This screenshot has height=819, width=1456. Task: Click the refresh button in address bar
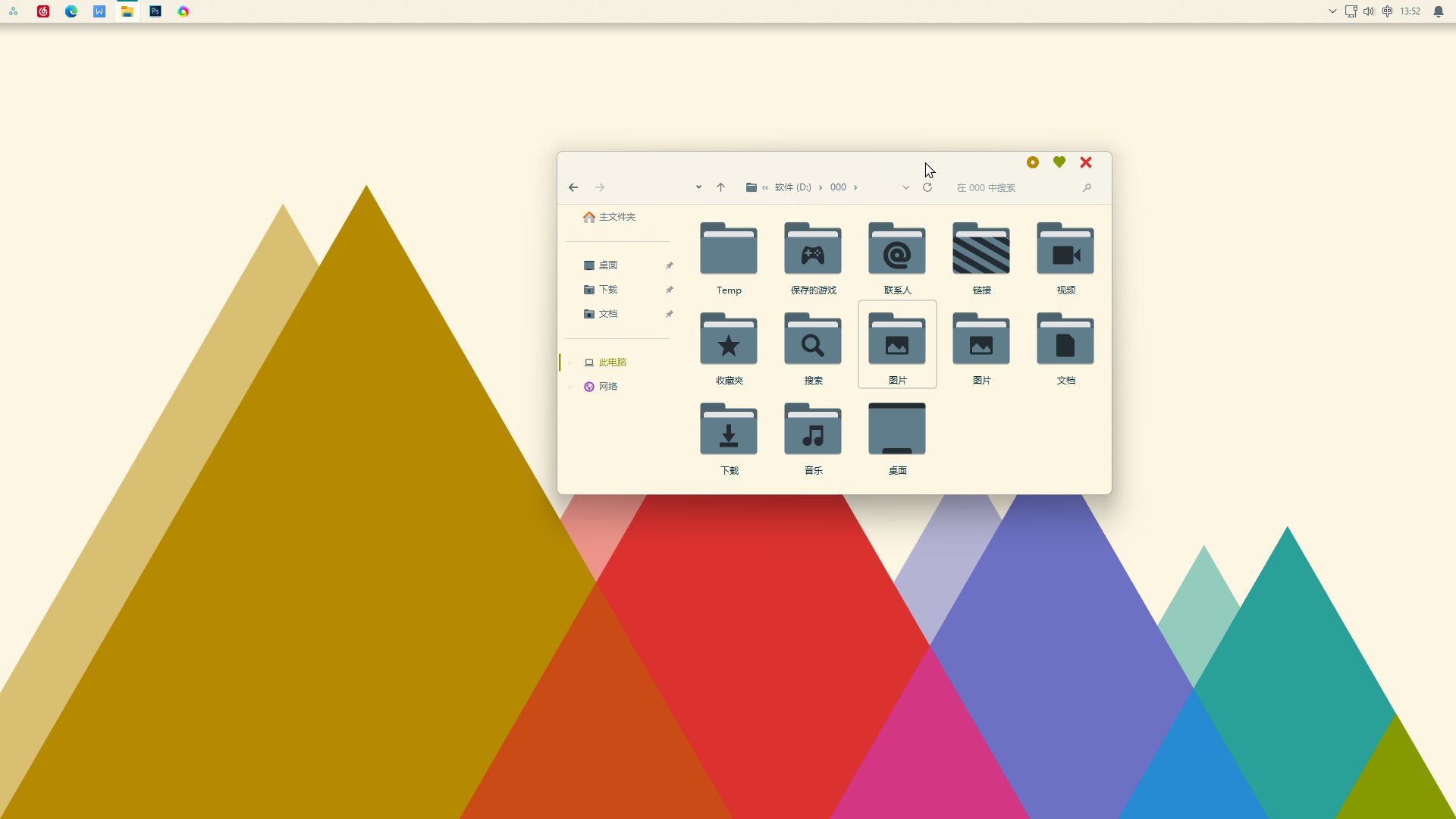927,187
